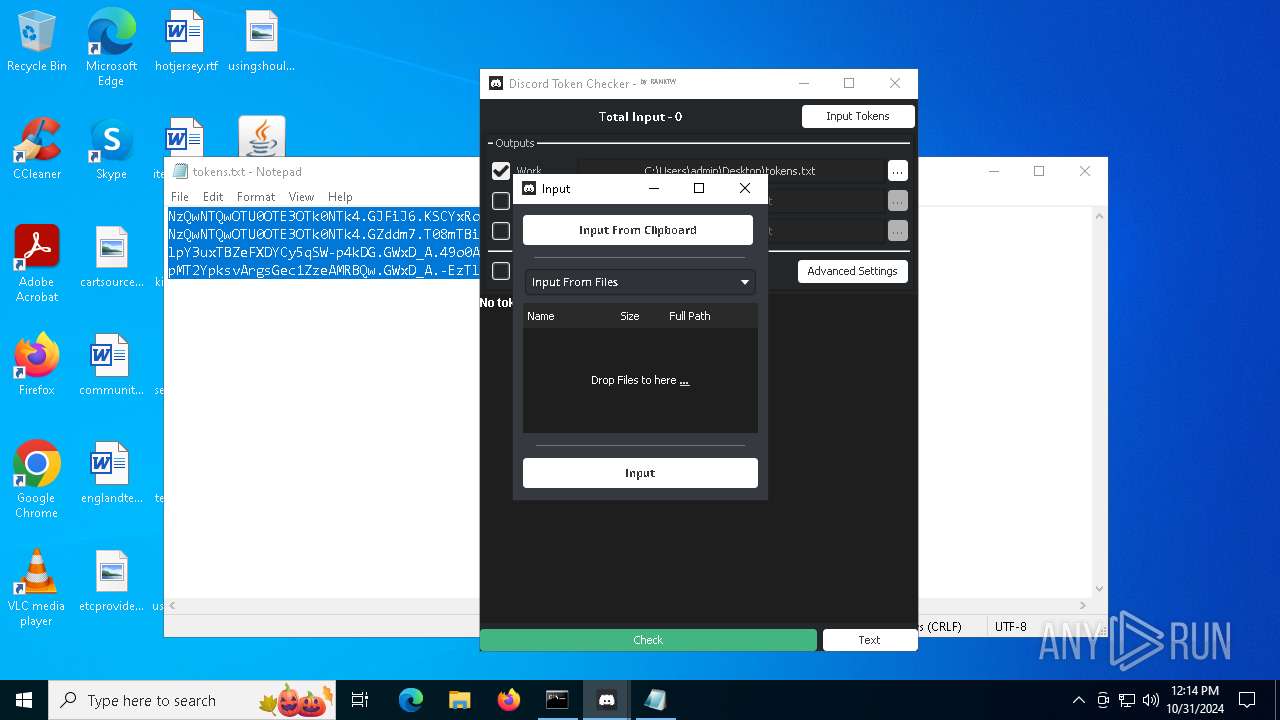Select the usingshoul... image file on desktop

pos(261,42)
